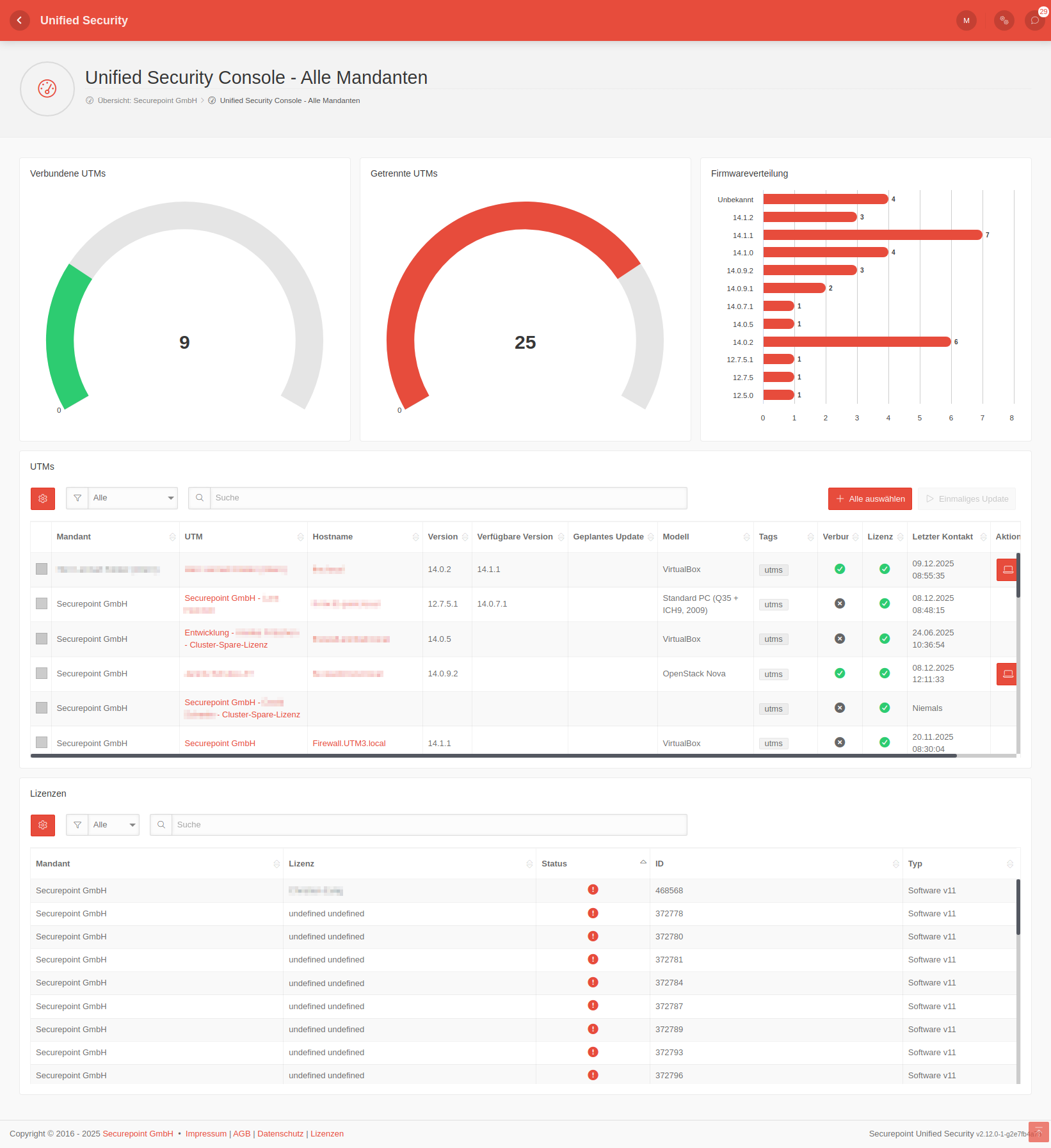1051x1148 pixels.
Task: Open the terminal icon in the first UTM row
Action: [x=1007, y=569]
